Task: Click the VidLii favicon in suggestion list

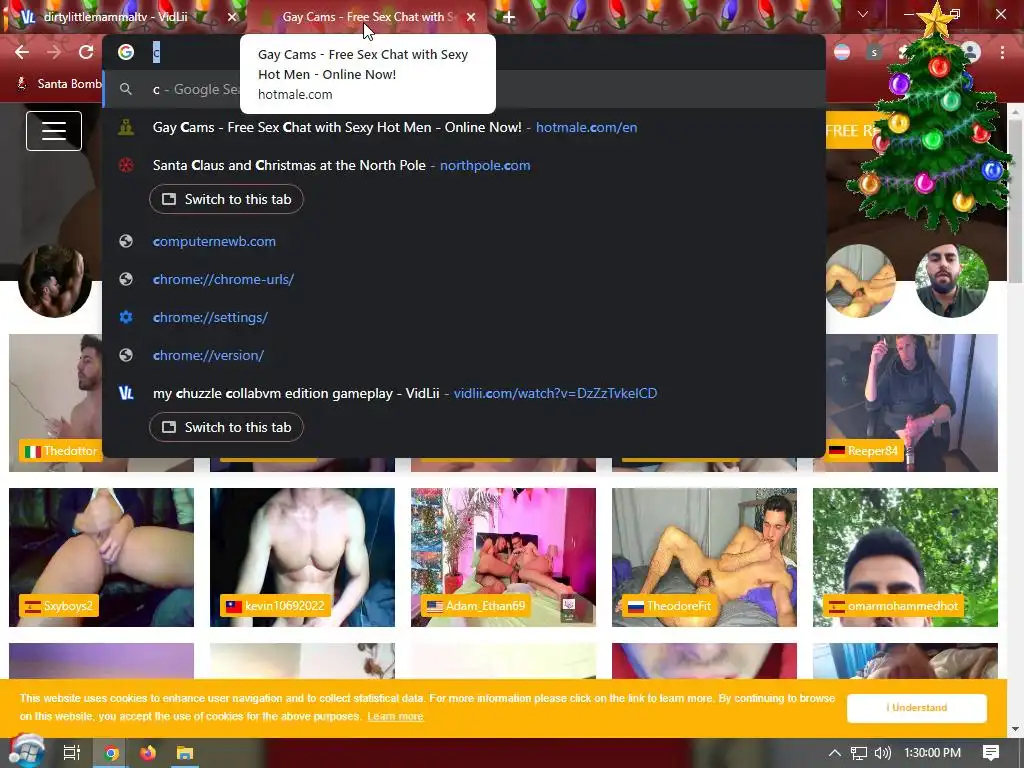Action: 126,393
